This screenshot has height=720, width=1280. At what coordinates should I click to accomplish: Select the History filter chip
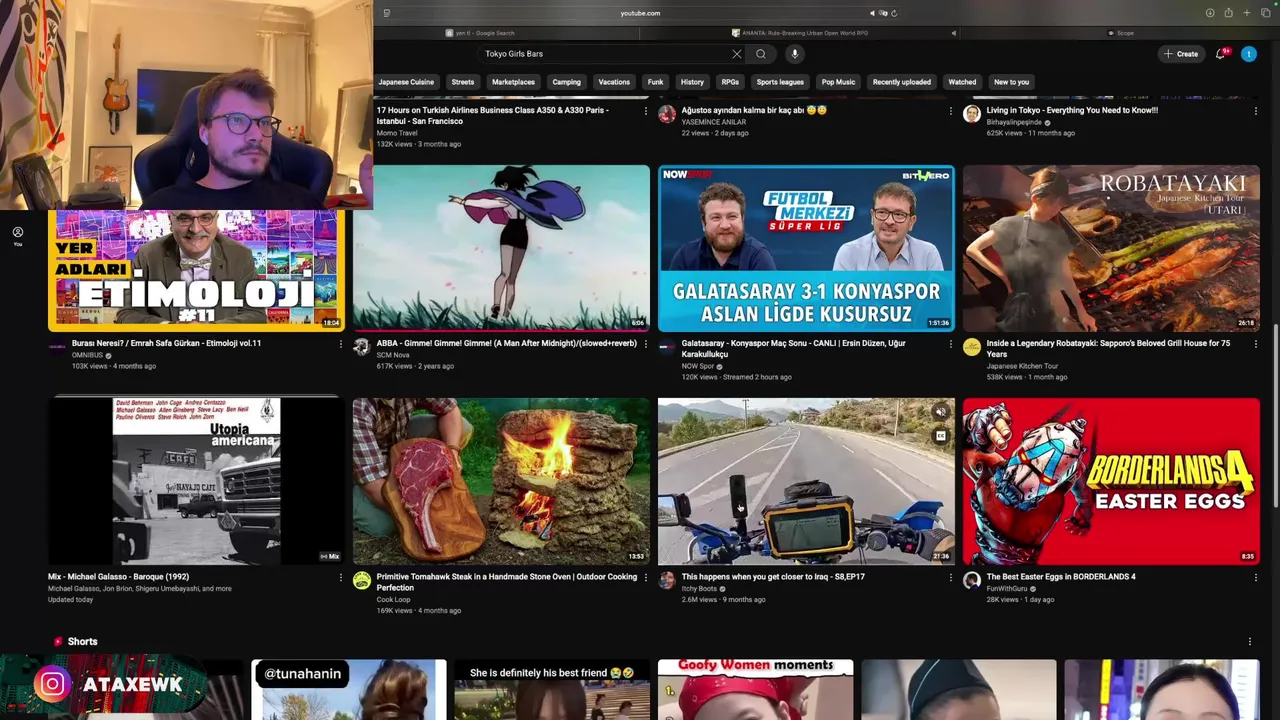[692, 82]
